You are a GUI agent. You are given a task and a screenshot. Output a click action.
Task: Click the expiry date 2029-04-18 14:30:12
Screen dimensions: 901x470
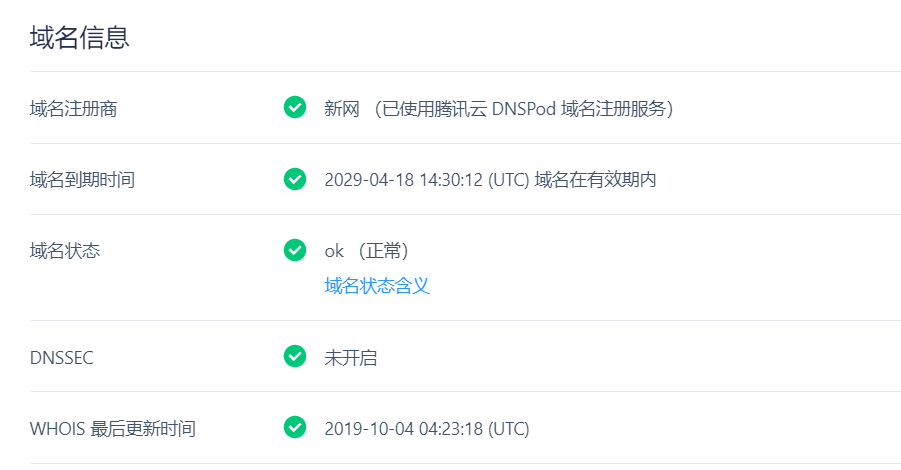(x=403, y=180)
